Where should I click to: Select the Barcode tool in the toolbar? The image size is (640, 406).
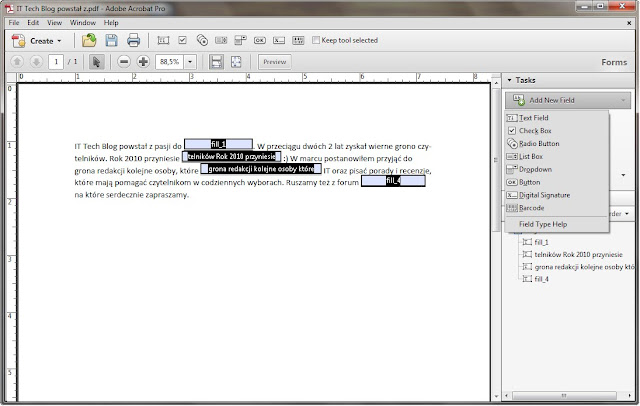pyautogui.click(x=298, y=40)
